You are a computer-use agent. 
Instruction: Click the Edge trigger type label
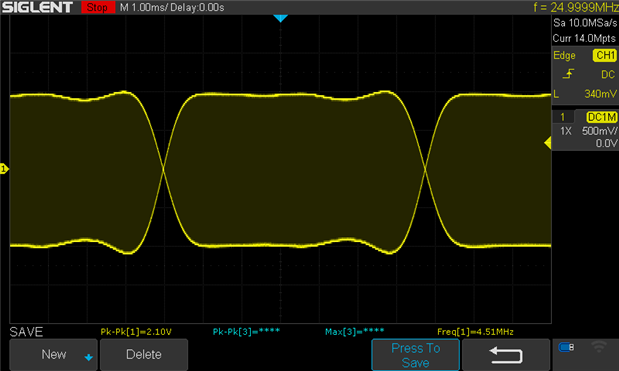[x=564, y=56]
